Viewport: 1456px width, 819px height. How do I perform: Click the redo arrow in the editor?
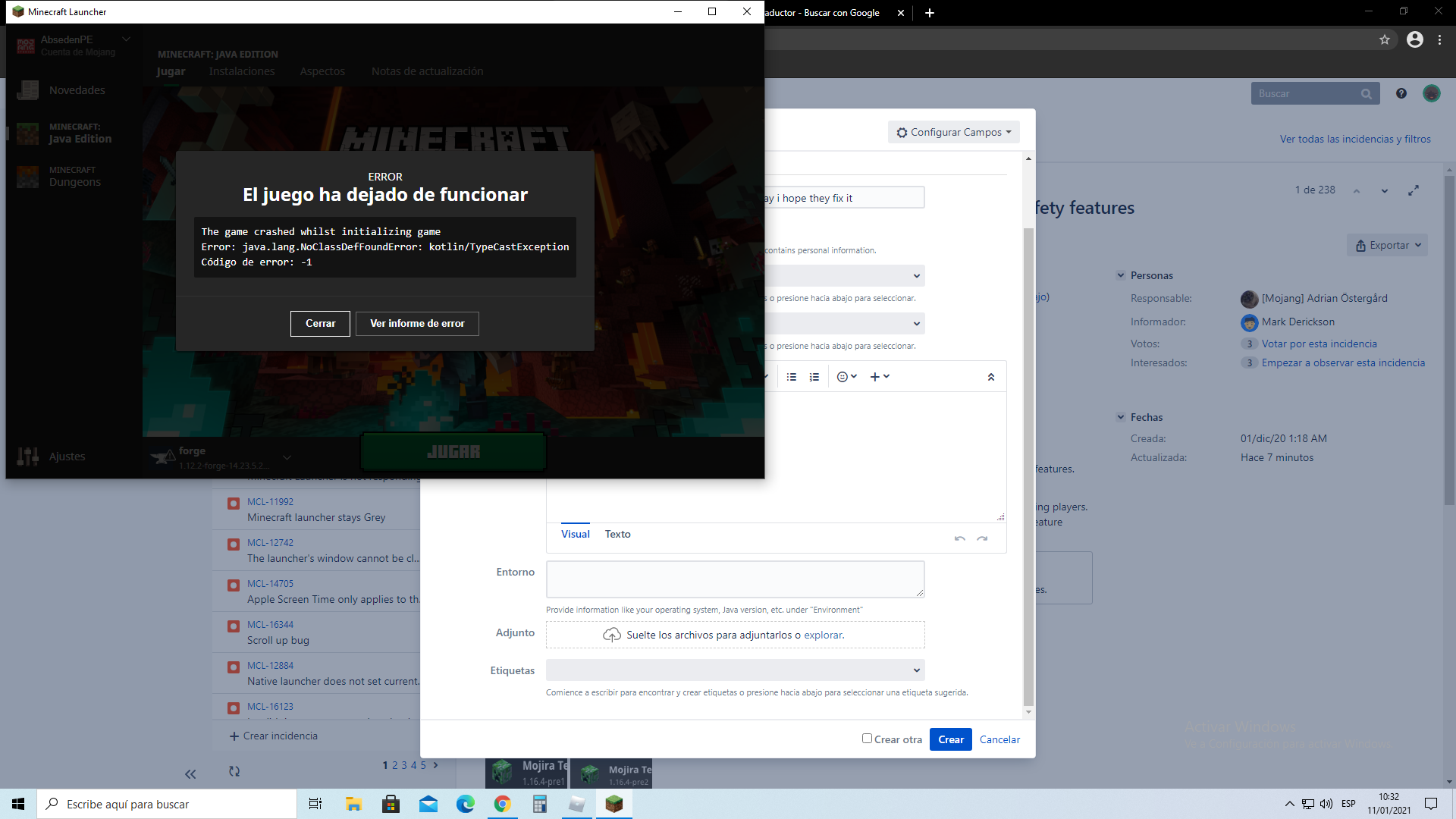982,538
